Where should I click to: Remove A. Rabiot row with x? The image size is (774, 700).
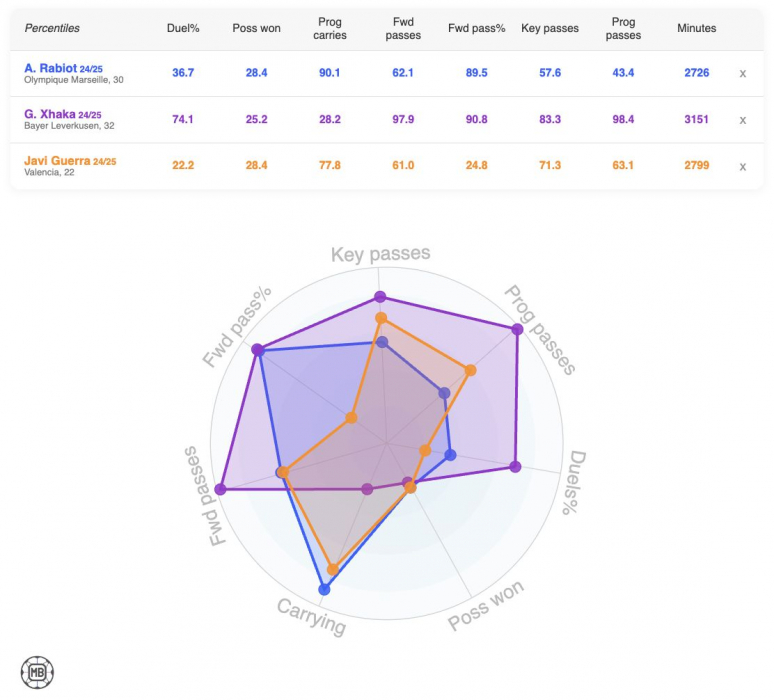[x=742, y=74]
